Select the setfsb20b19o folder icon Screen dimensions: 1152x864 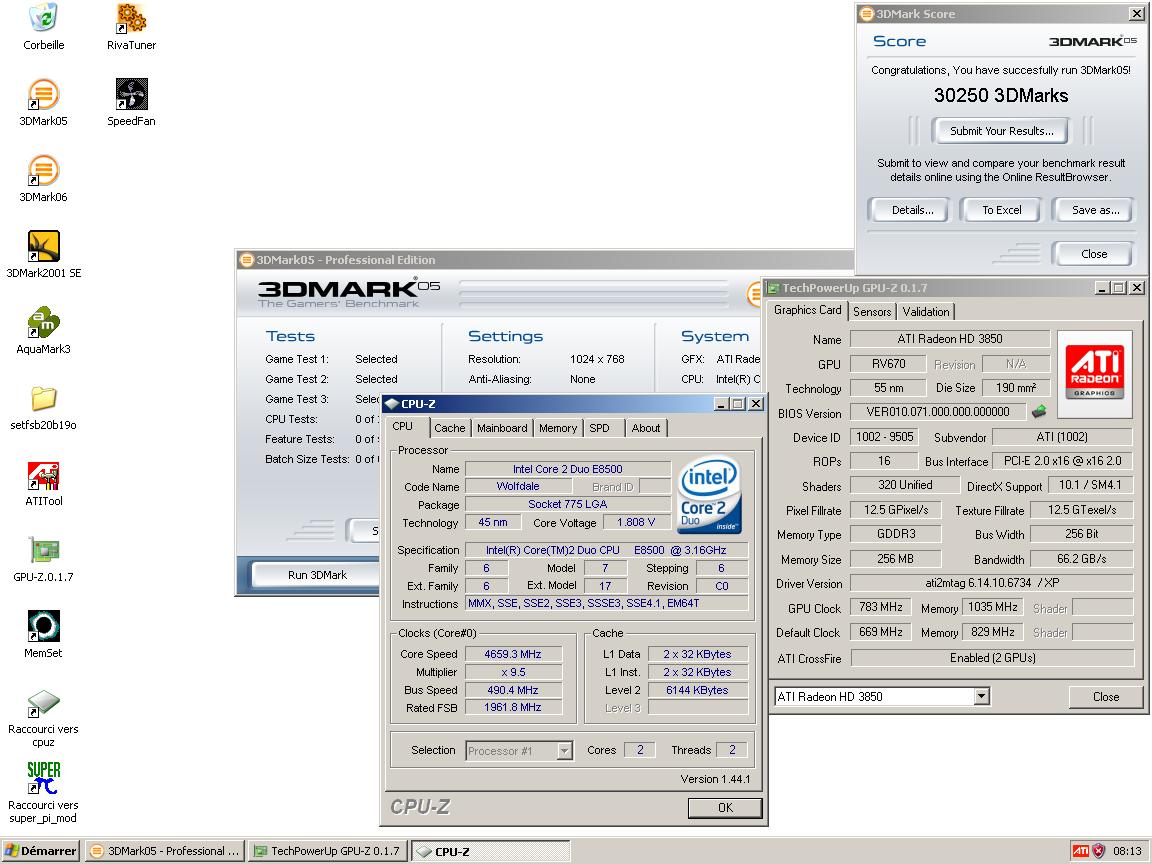click(x=43, y=398)
